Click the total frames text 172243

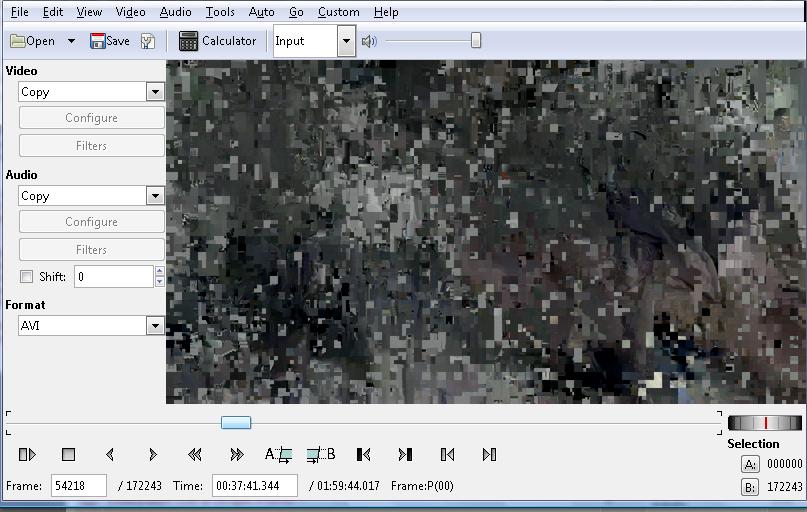point(144,486)
